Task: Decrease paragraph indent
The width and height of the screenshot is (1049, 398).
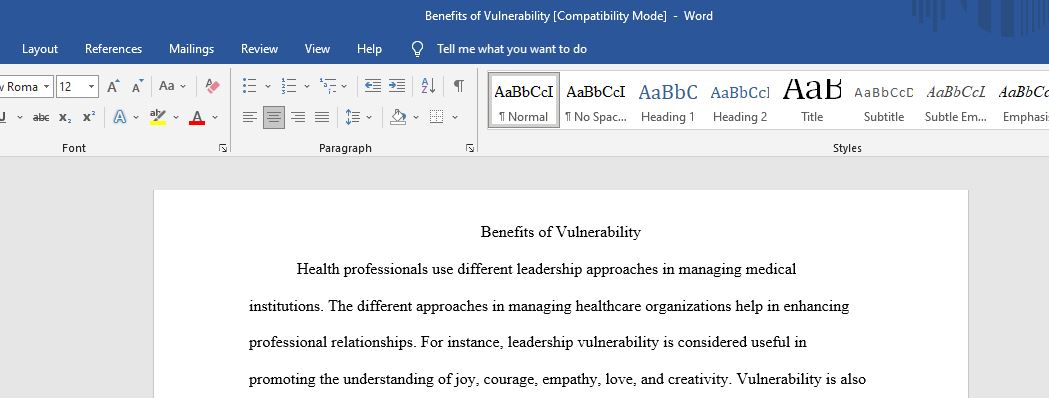Action: click(373, 86)
